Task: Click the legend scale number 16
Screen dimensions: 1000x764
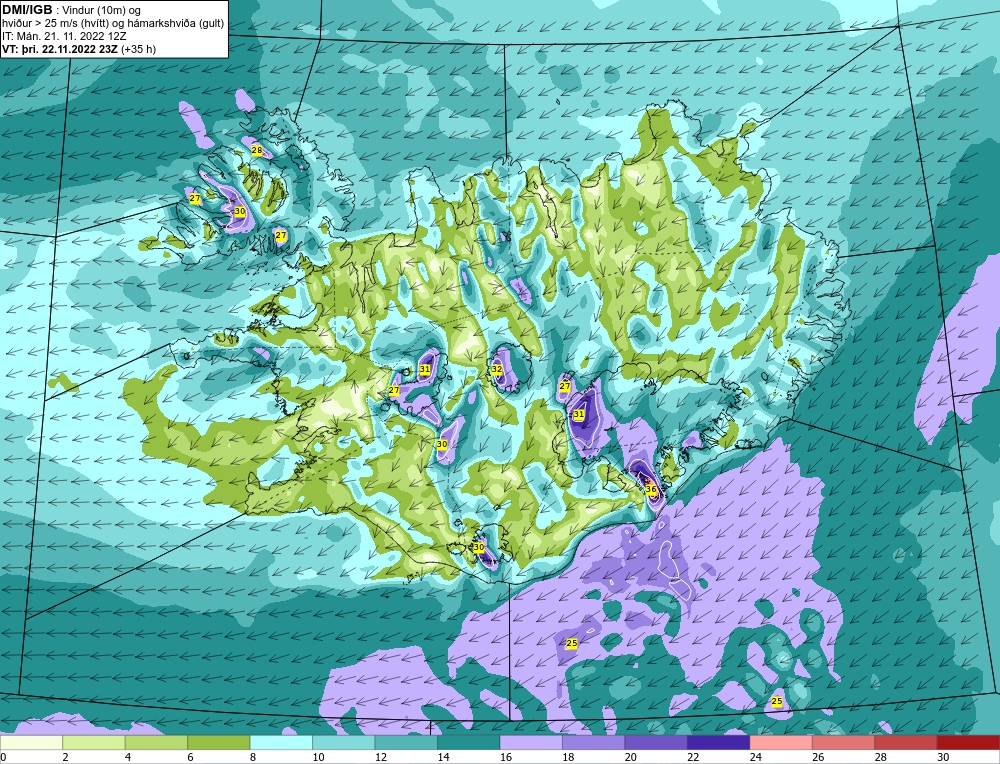Action: [506, 757]
